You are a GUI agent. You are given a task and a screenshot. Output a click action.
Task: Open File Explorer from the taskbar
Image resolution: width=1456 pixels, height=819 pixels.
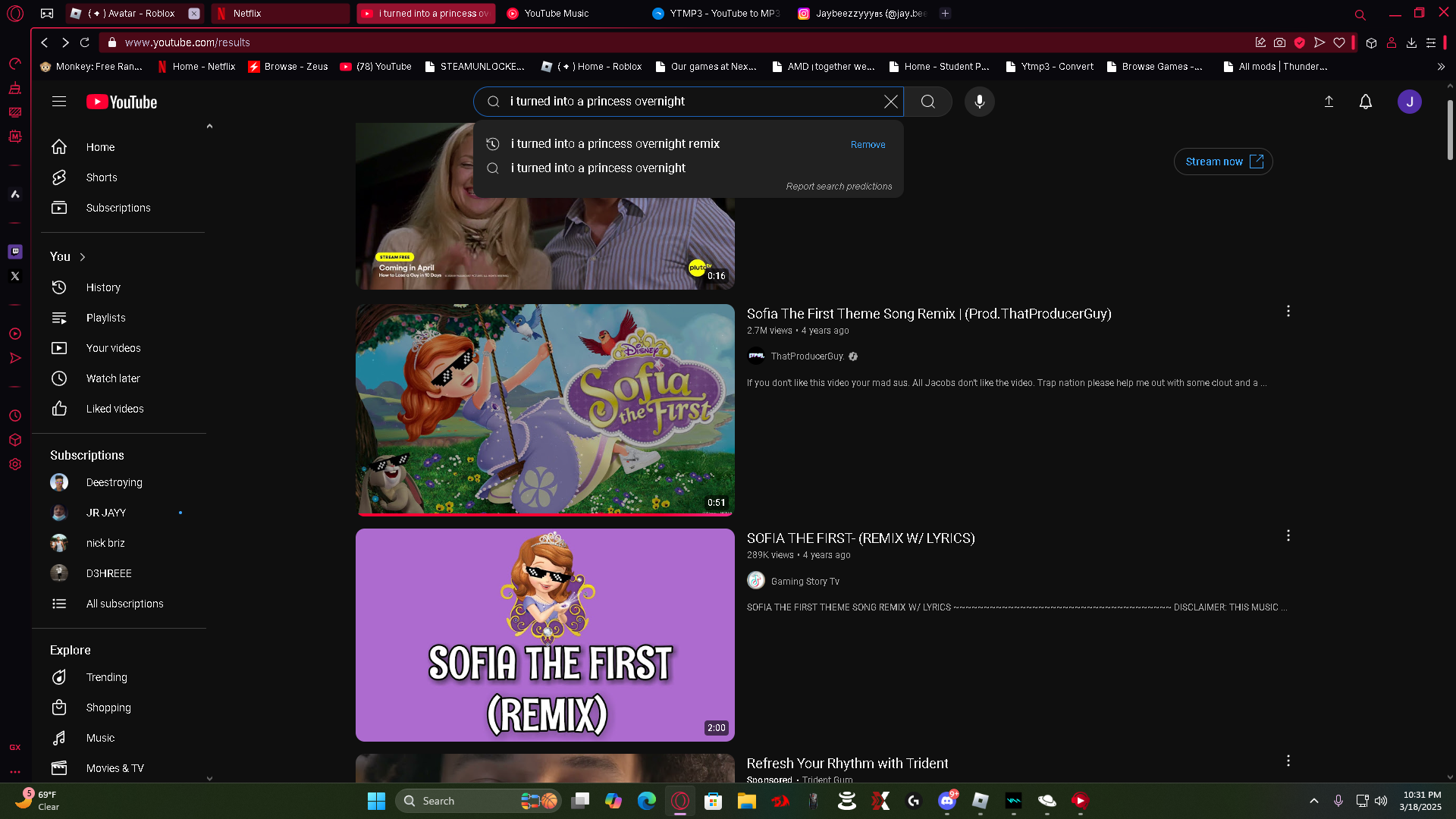[747, 801]
